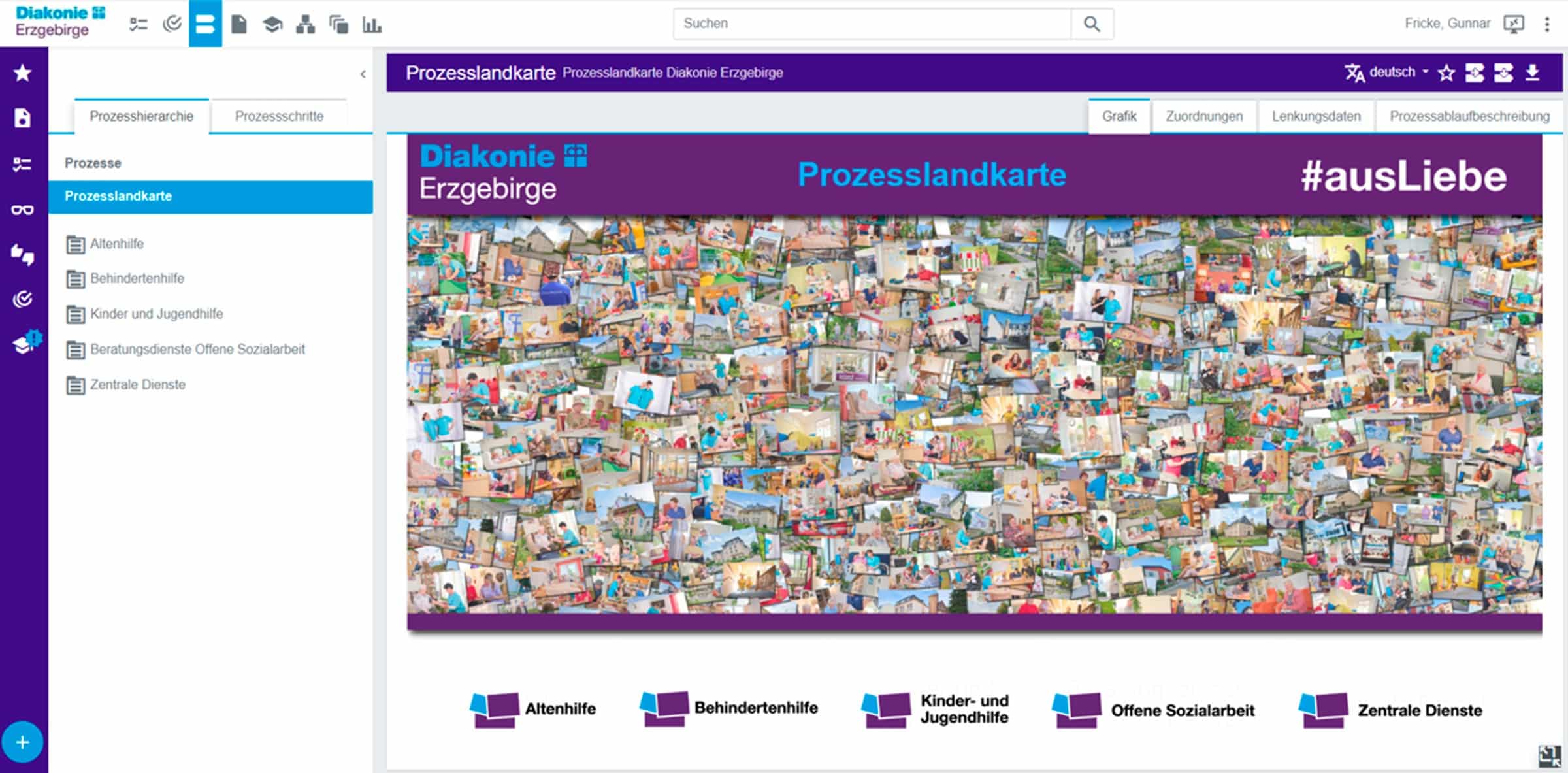Screen dimensions: 1568x773
Task: Open the org chart hierarchy icon in top toolbar
Action: click(x=305, y=24)
